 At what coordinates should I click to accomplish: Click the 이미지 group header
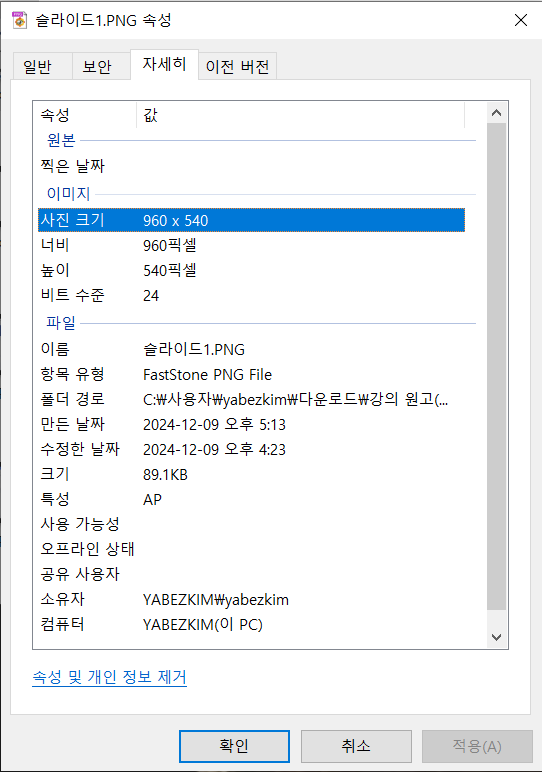coord(68,194)
